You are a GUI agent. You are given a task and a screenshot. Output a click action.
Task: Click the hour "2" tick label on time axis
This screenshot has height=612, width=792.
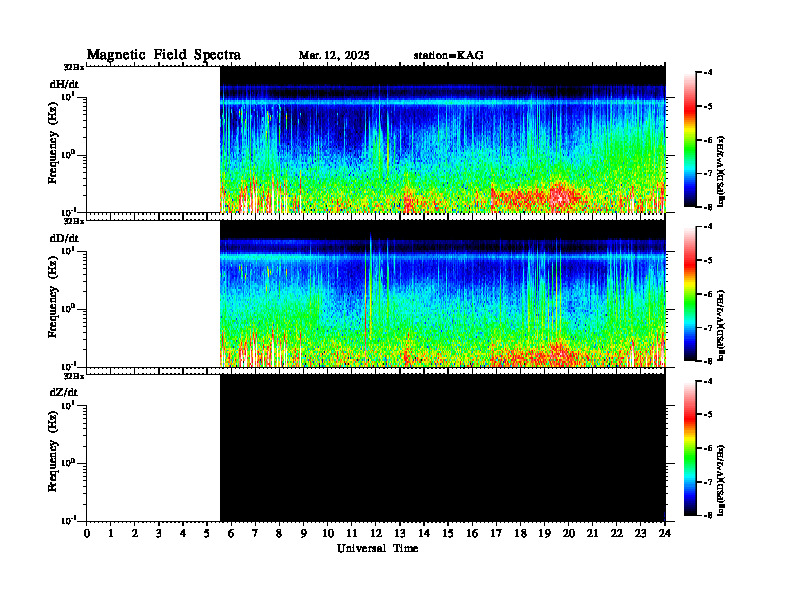tap(135, 534)
